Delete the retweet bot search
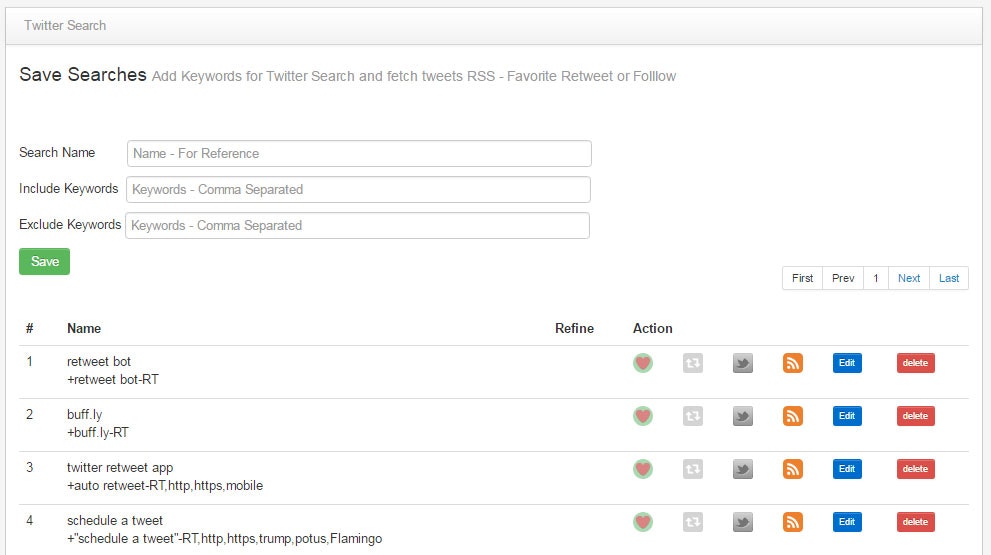The height and width of the screenshot is (555, 991). coord(915,363)
